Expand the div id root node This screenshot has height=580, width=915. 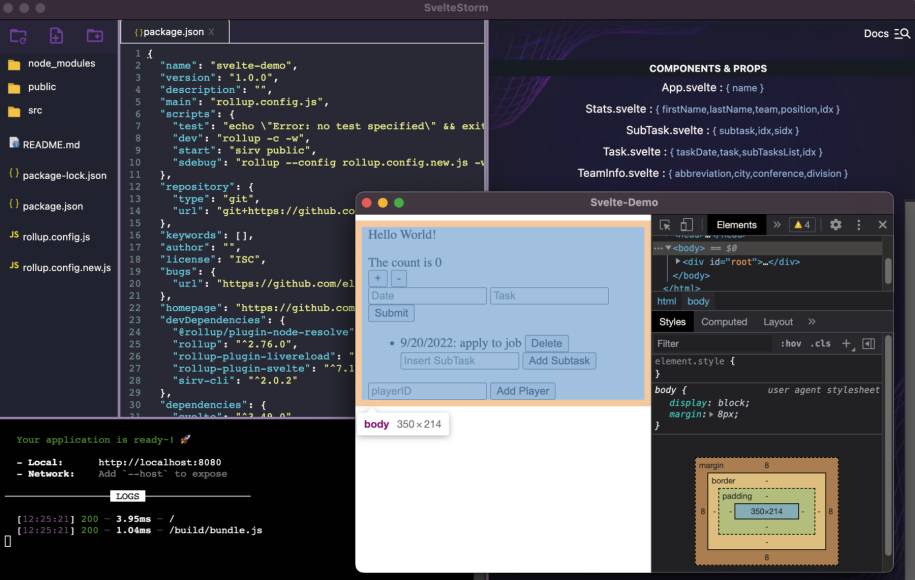[677, 261]
